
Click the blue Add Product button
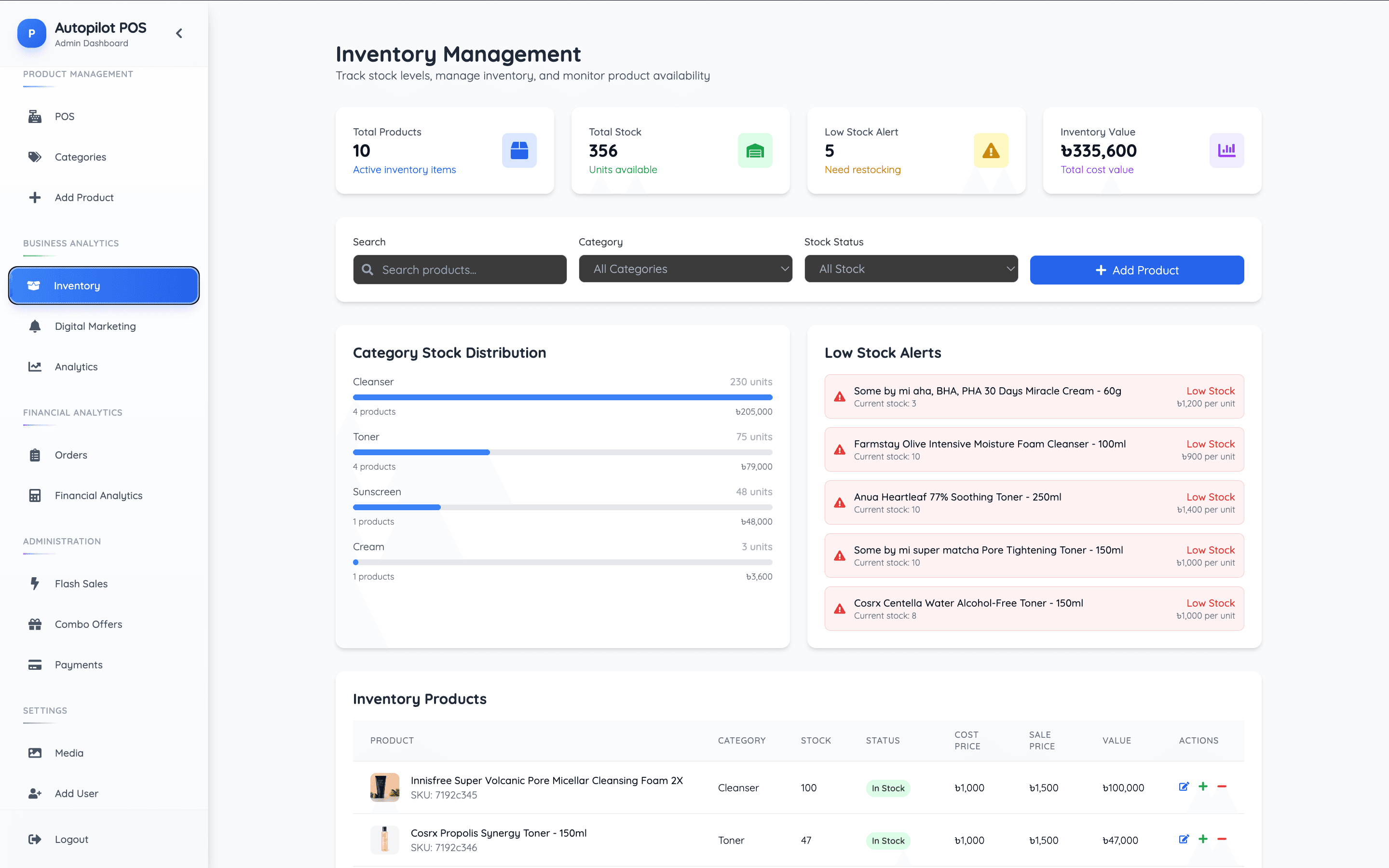1136,270
